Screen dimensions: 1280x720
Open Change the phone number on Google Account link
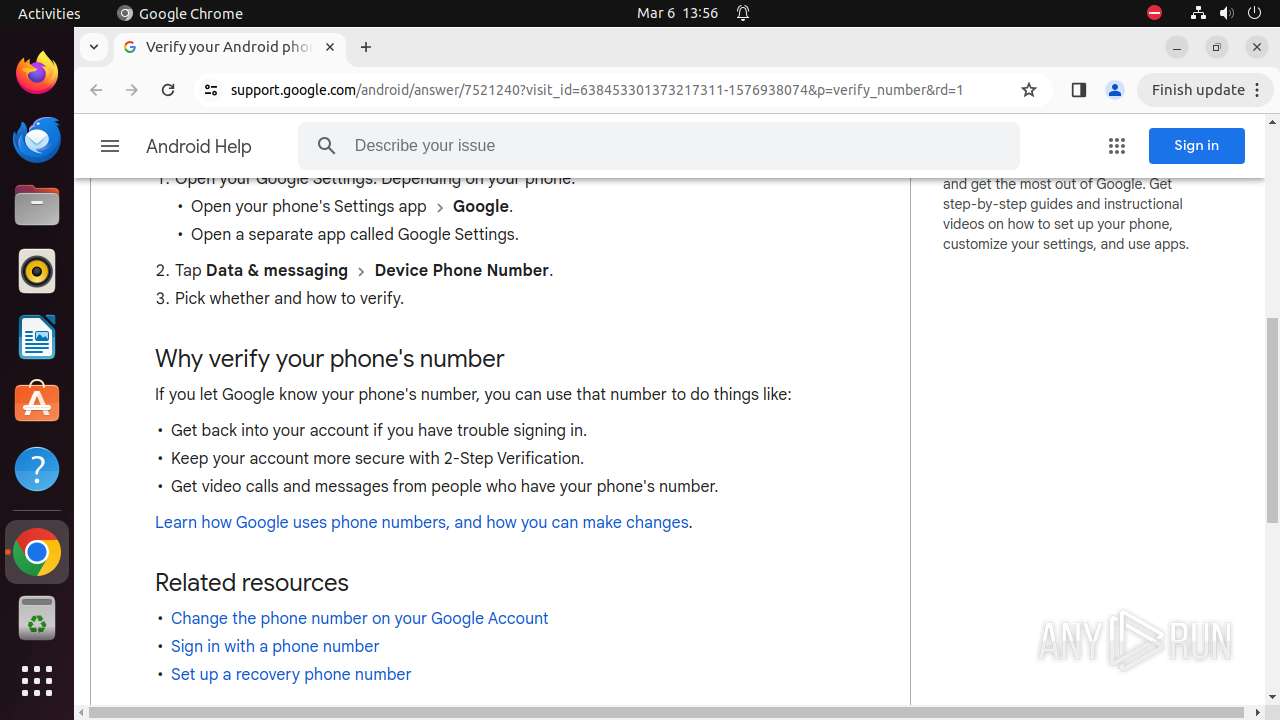click(x=360, y=618)
